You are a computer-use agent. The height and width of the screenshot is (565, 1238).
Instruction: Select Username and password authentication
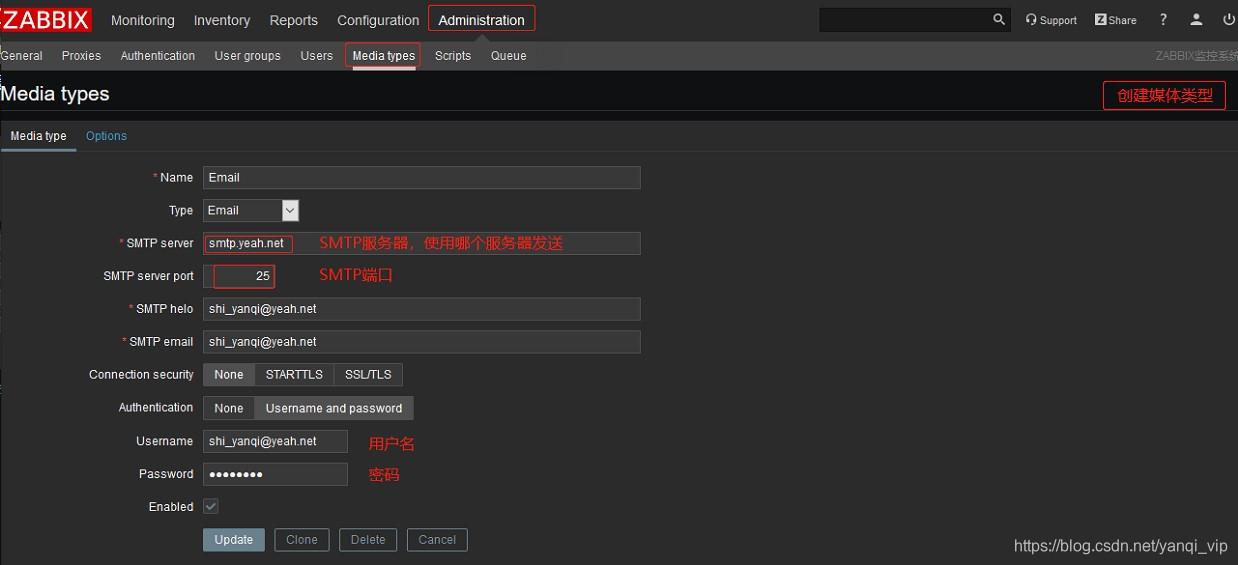point(334,408)
